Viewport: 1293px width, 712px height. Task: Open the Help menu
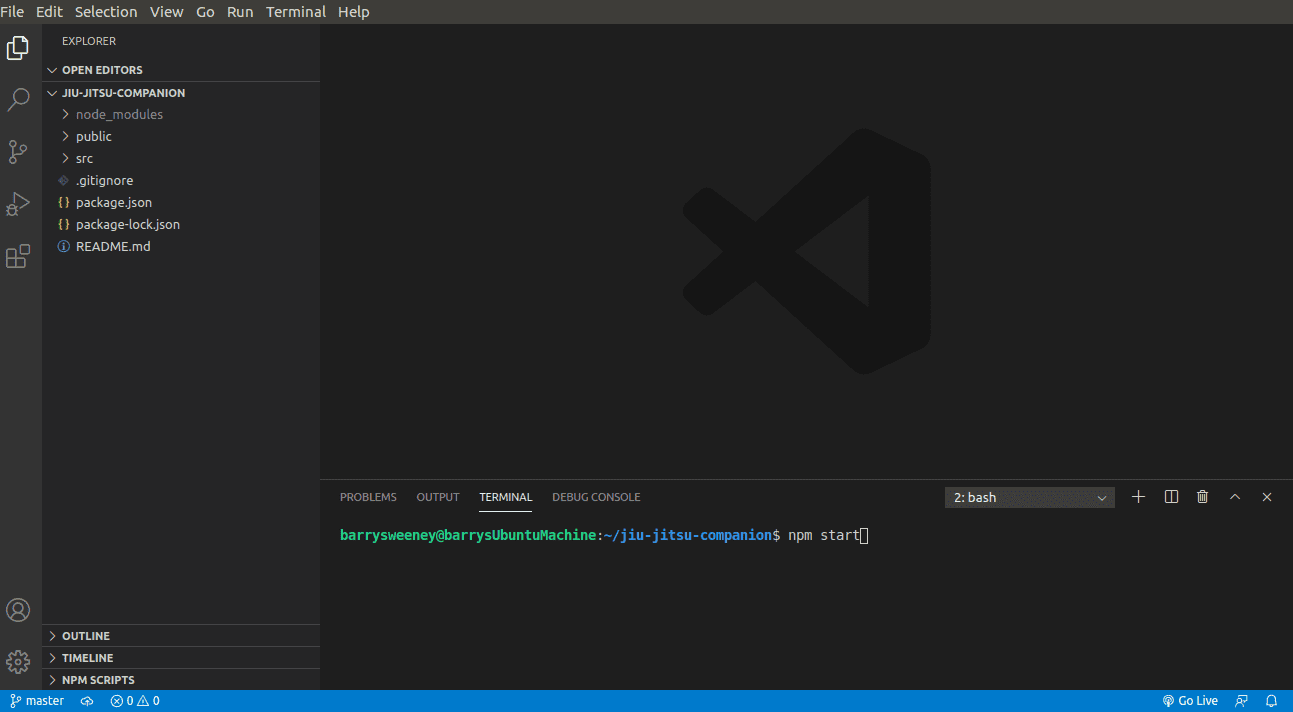pyautogui.click(x=354, y=12)
